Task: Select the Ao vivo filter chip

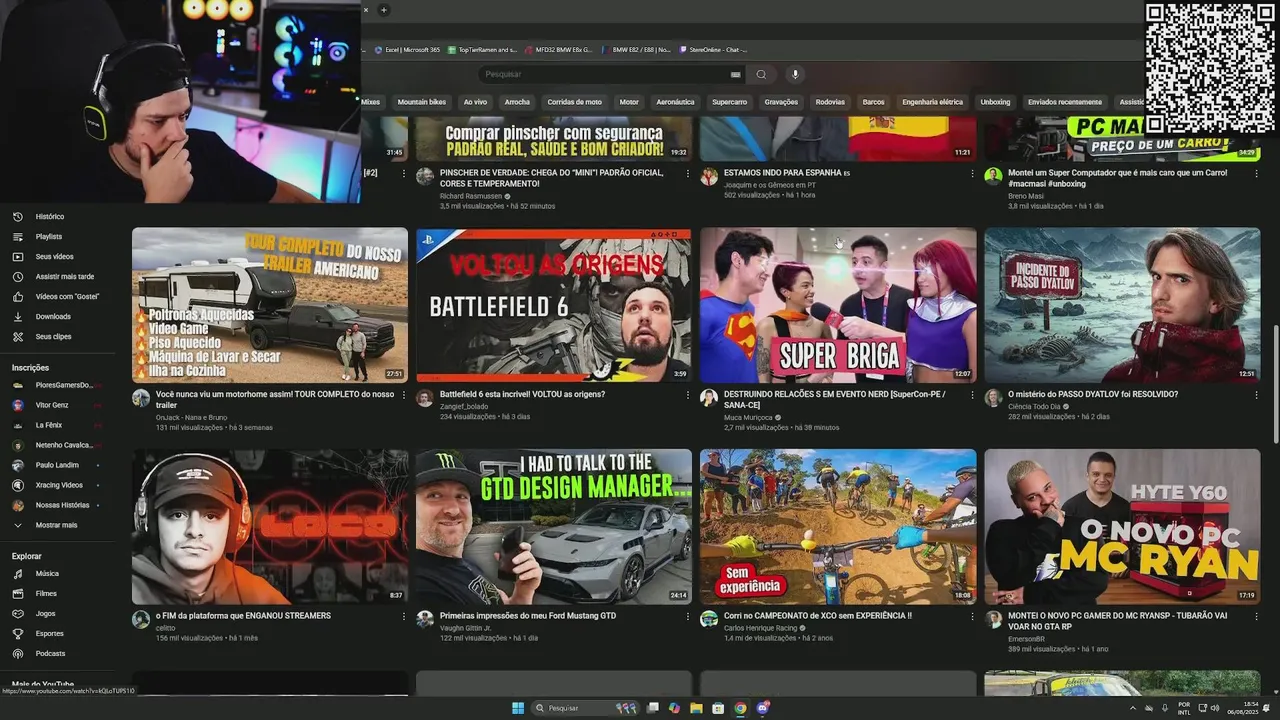Action: [475, 102]
